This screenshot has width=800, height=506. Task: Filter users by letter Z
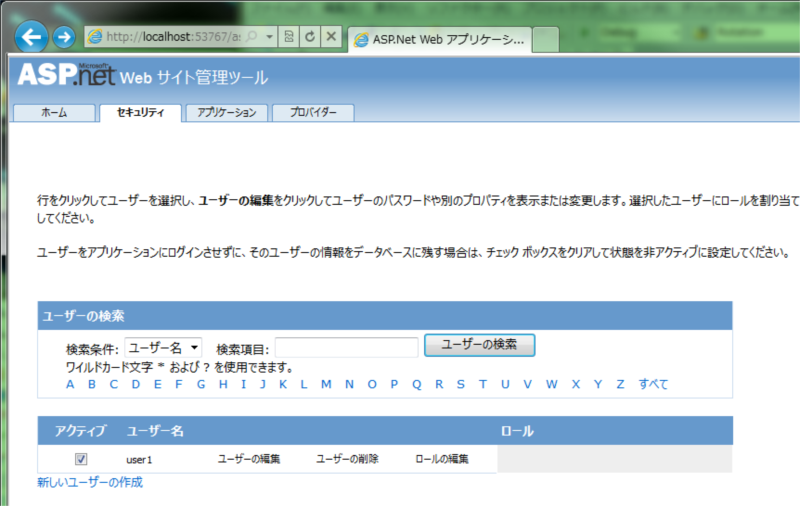tap(620, 384)
